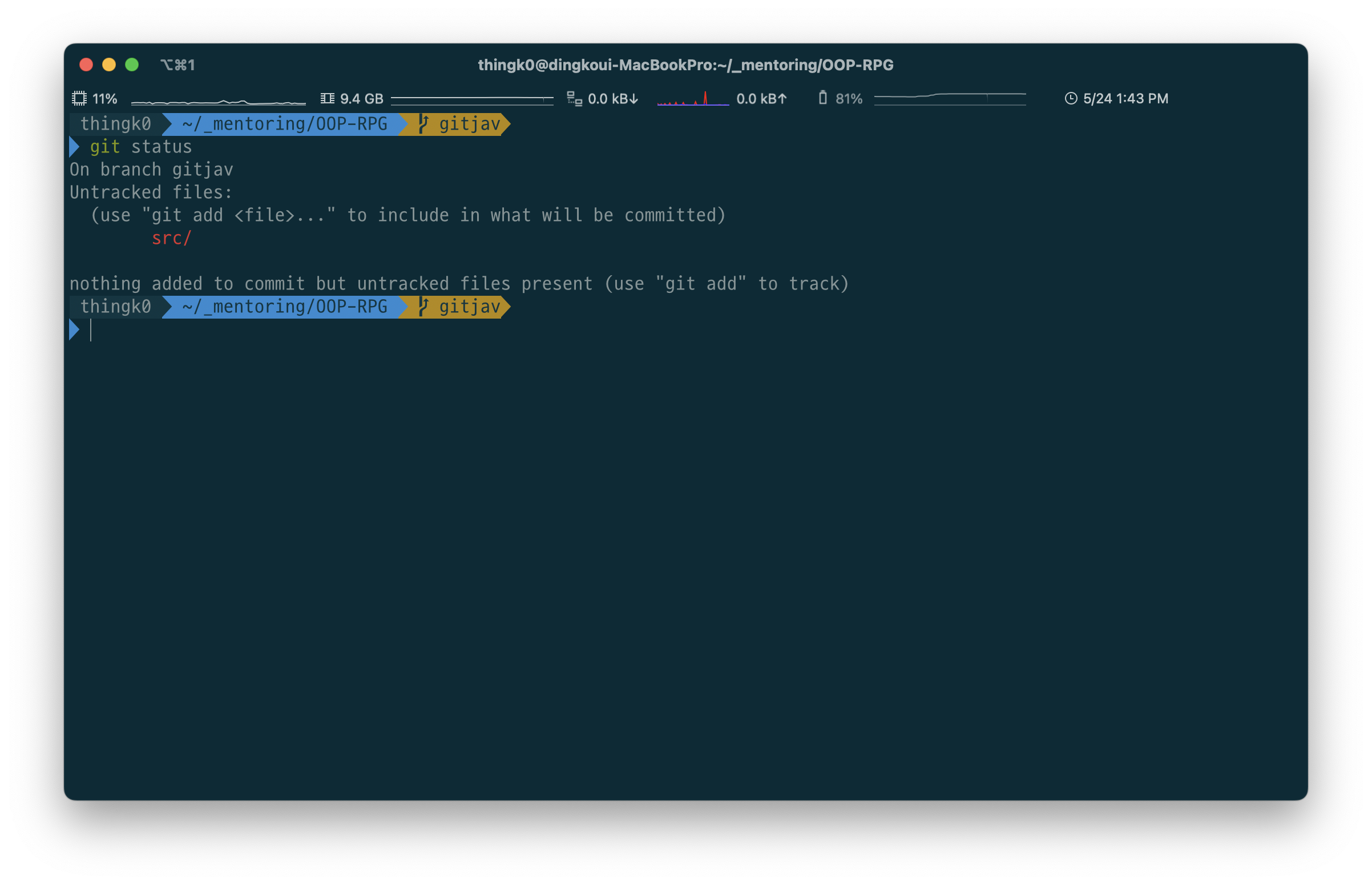The image size is (1372, 885).
Task: Click the memory usage graph line
Action: [x=471, y=99]
